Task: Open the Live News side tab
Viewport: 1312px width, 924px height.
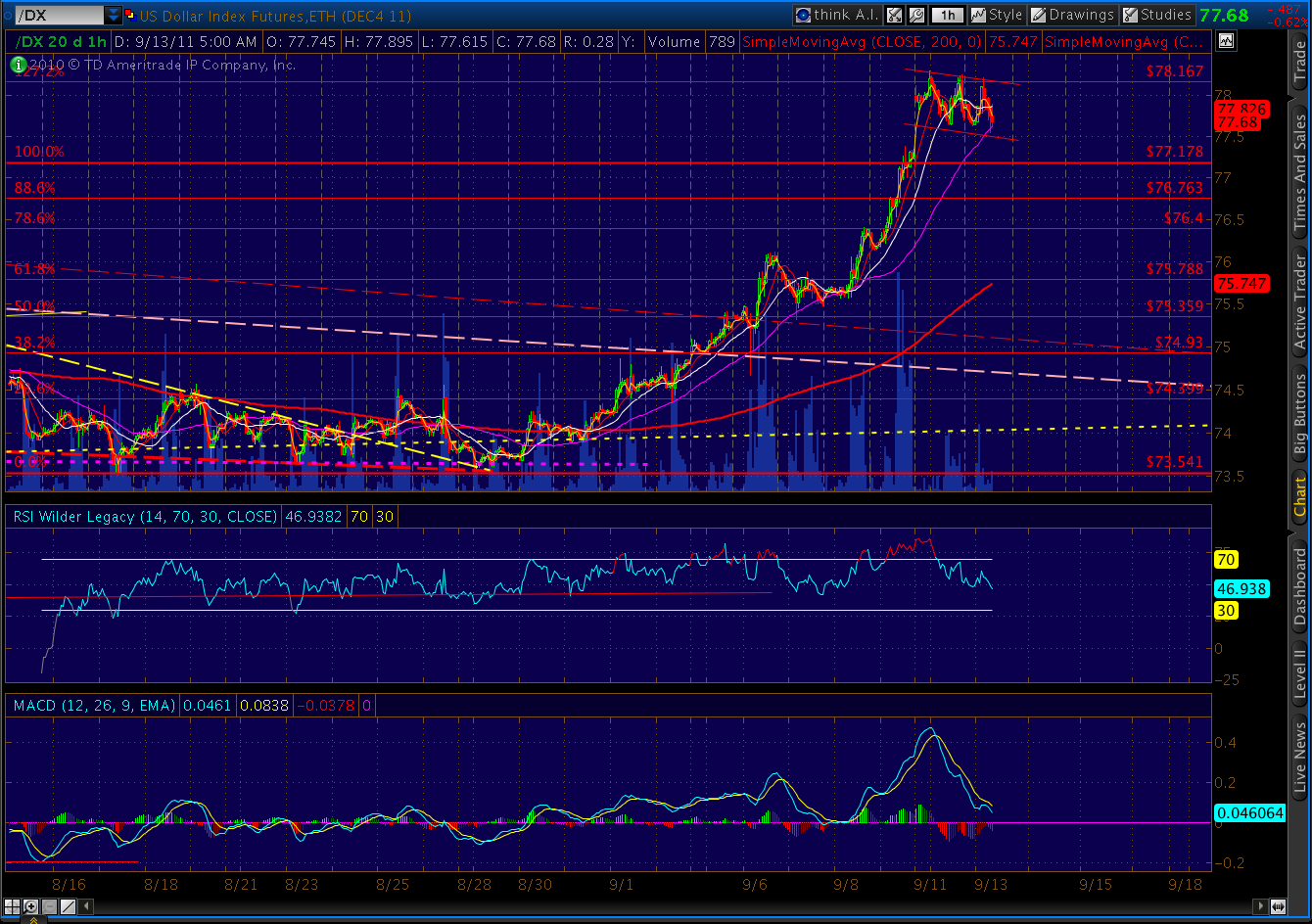Action: 1300,756
